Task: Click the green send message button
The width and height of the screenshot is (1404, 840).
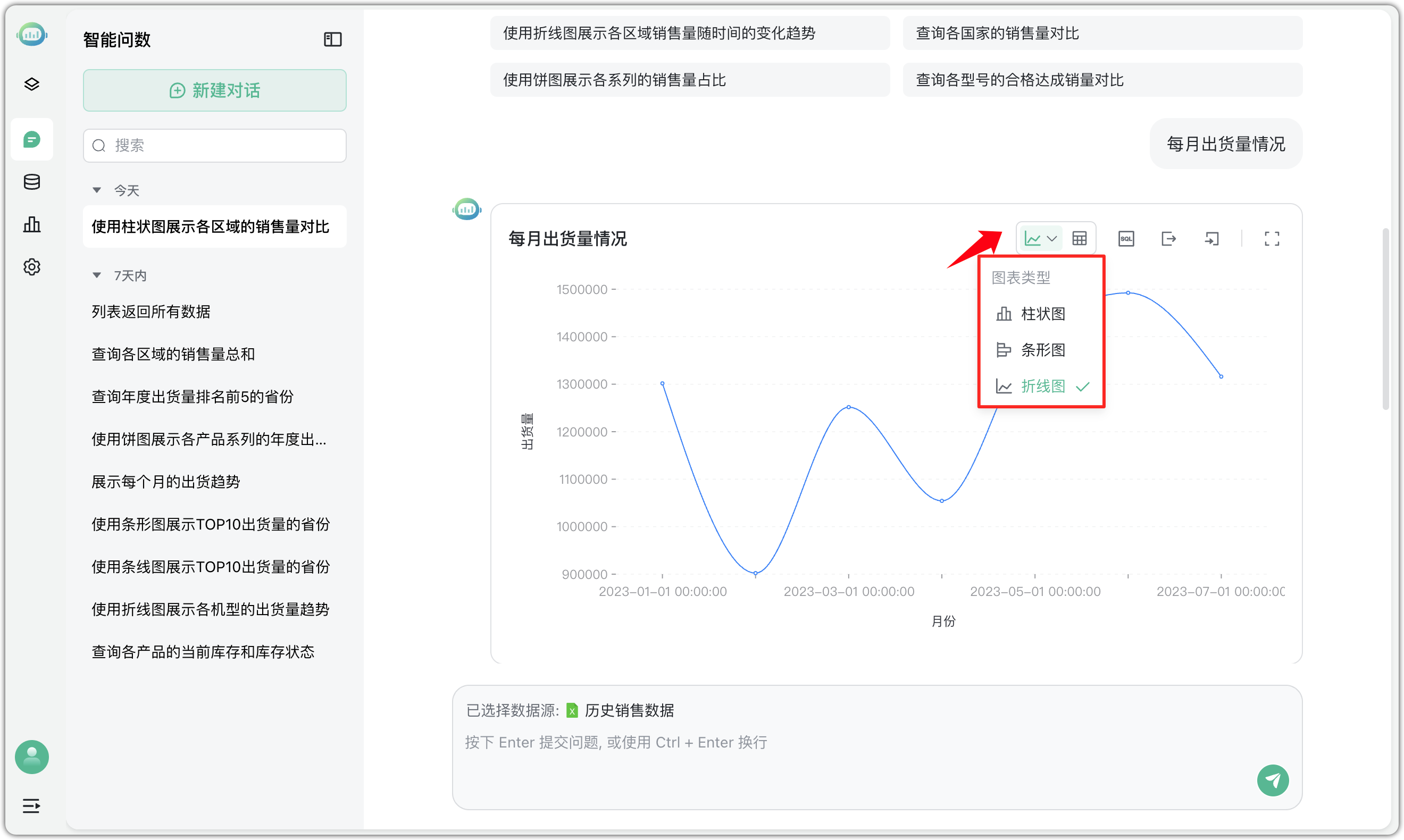Action: tap(1273, 780)
